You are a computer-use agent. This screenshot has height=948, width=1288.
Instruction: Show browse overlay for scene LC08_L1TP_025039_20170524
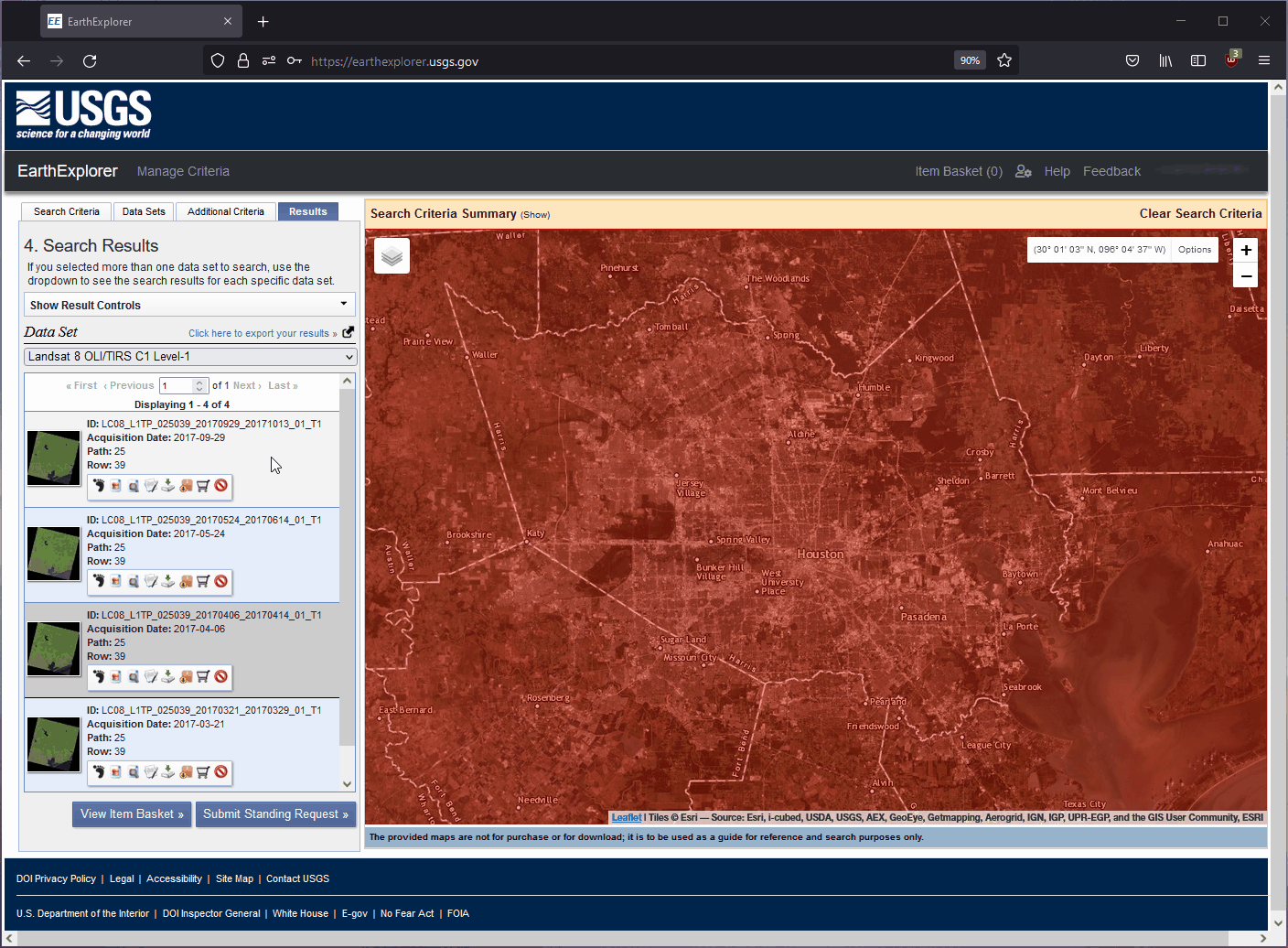point(115,581)
